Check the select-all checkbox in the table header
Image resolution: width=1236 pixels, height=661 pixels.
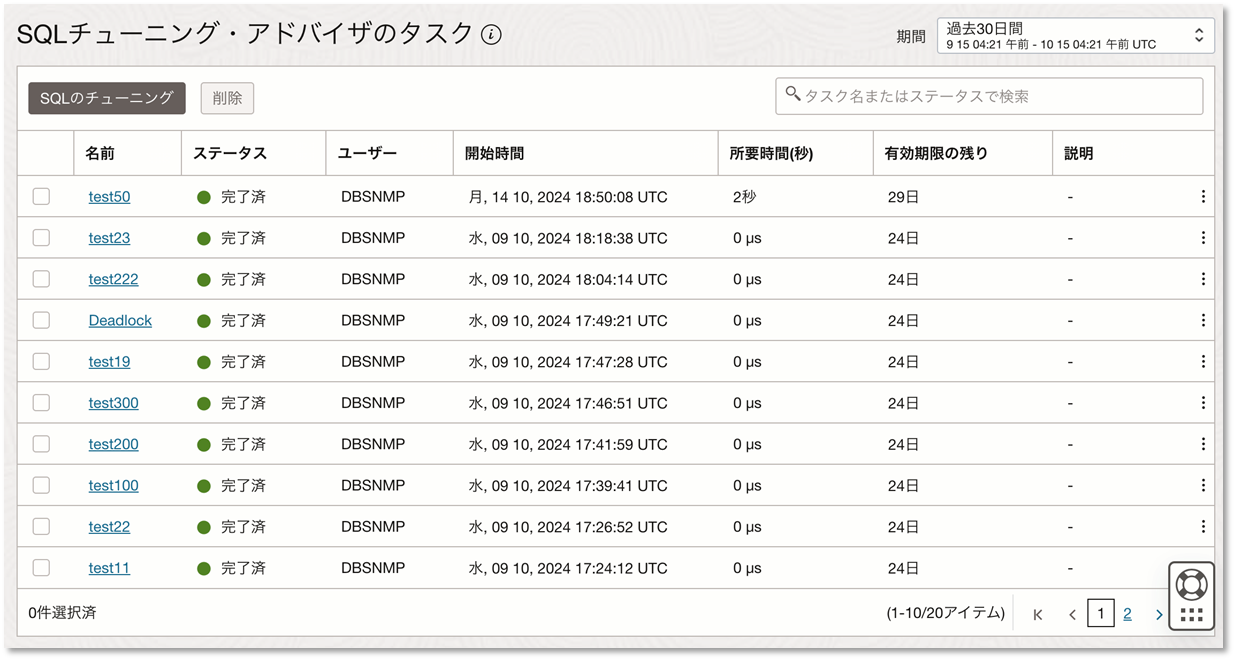41,152
